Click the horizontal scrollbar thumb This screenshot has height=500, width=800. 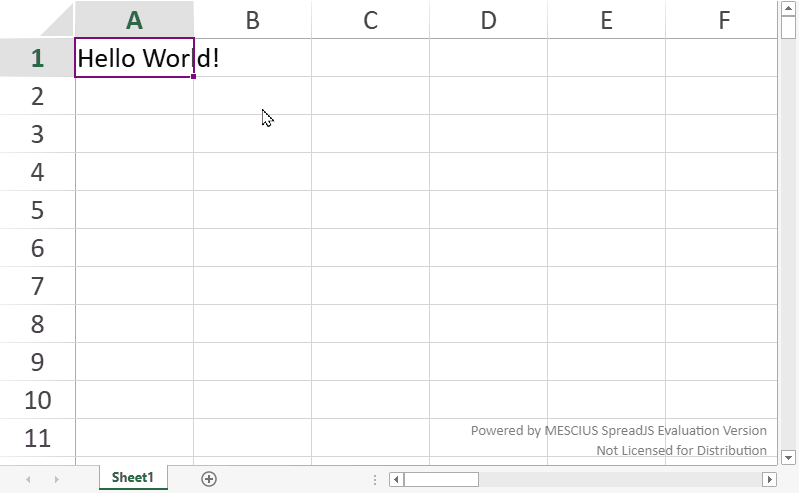(441, 480)
